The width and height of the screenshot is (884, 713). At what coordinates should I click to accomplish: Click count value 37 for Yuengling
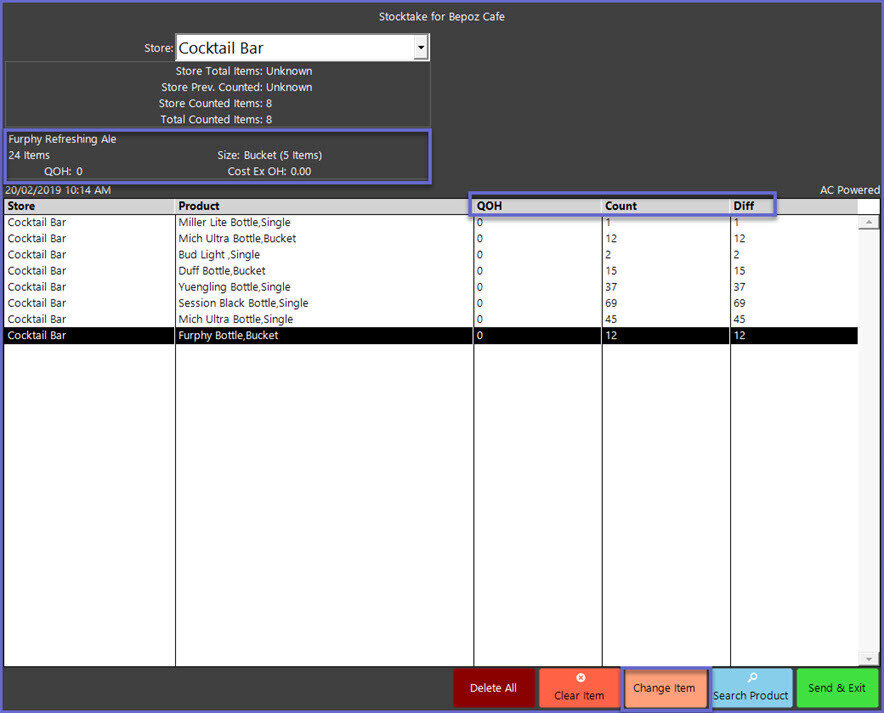click(611, 287)
